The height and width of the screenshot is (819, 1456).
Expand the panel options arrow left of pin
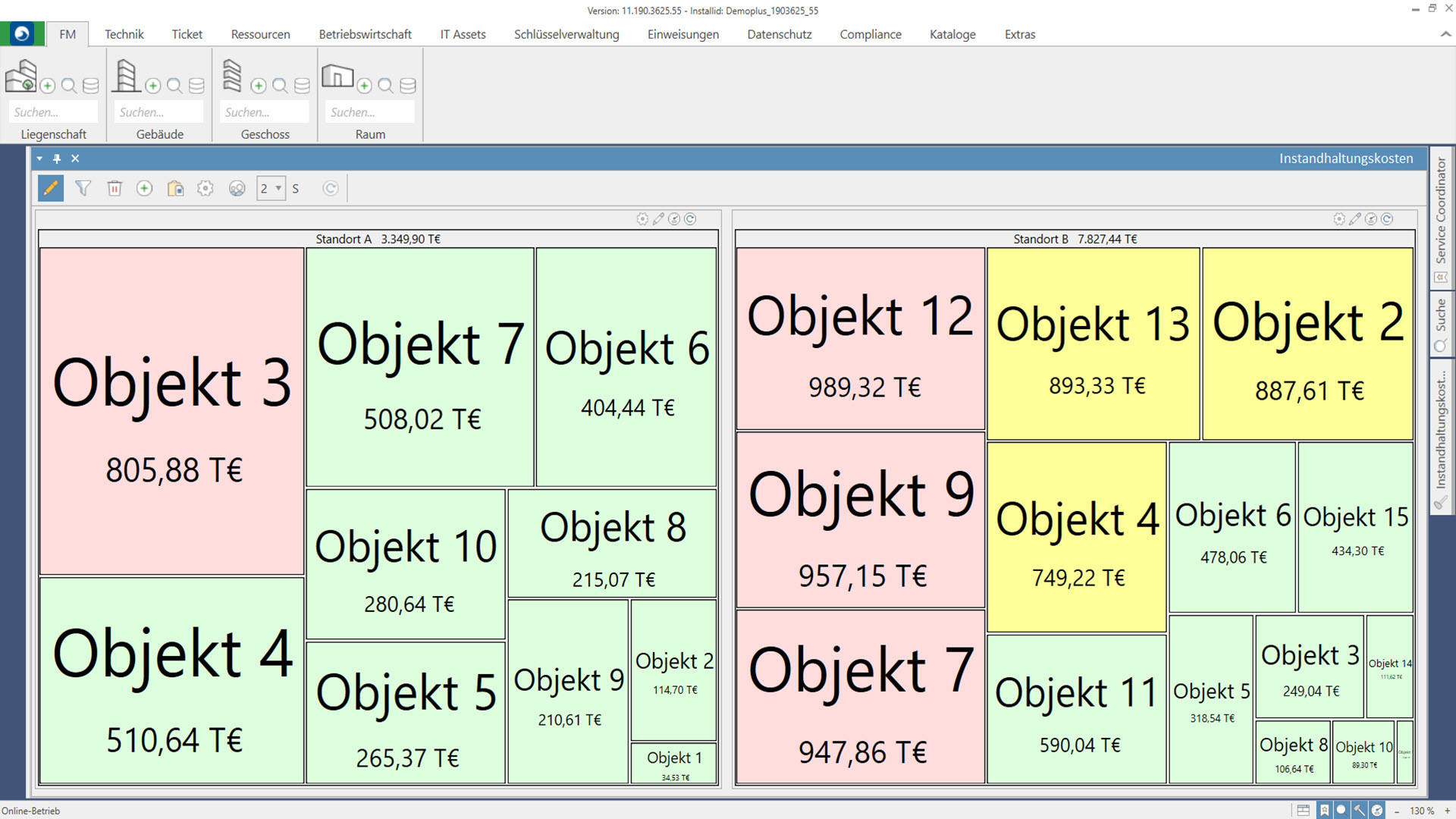[39, 158]
